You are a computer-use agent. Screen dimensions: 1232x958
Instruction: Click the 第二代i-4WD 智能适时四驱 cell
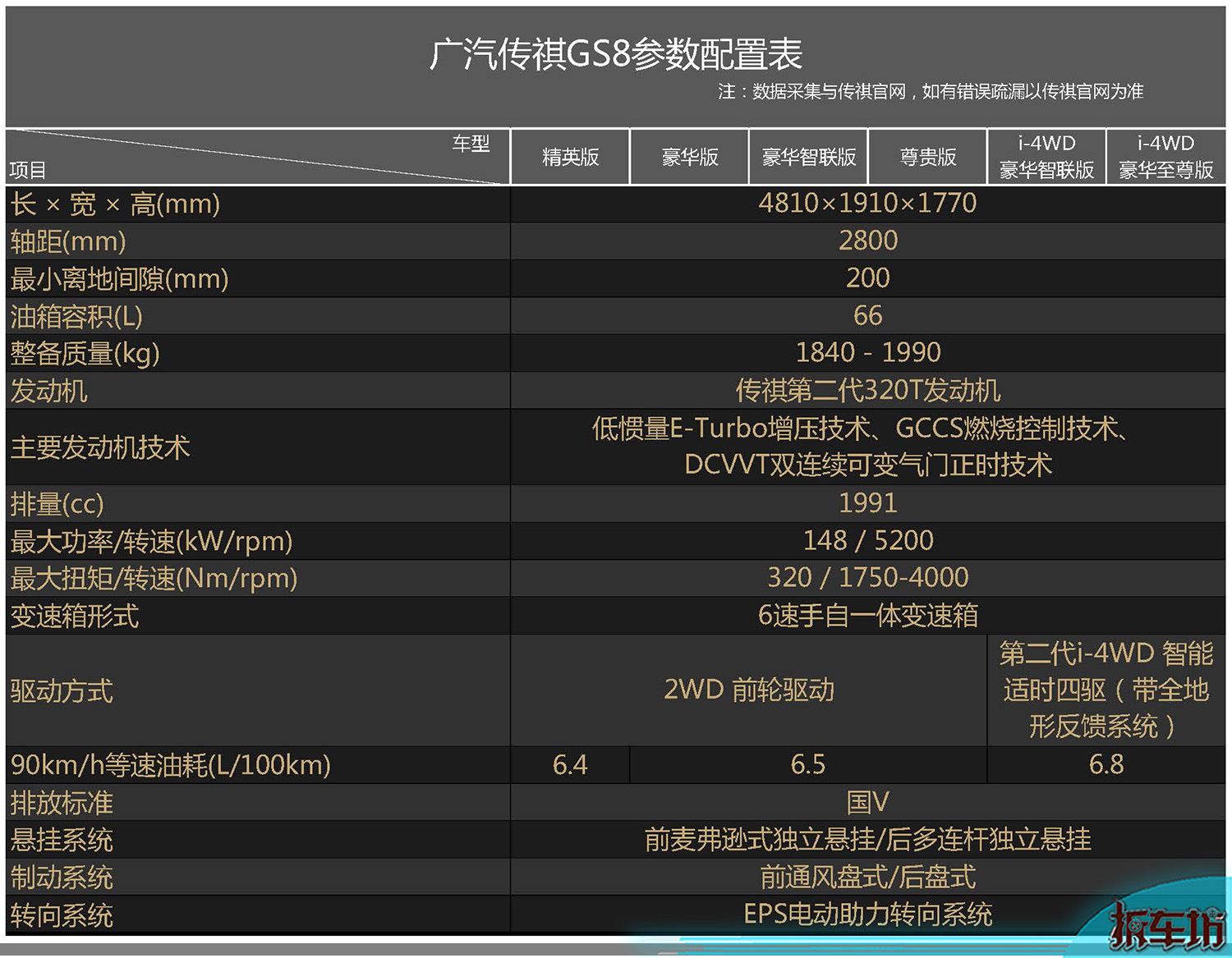click(1106, 690)
